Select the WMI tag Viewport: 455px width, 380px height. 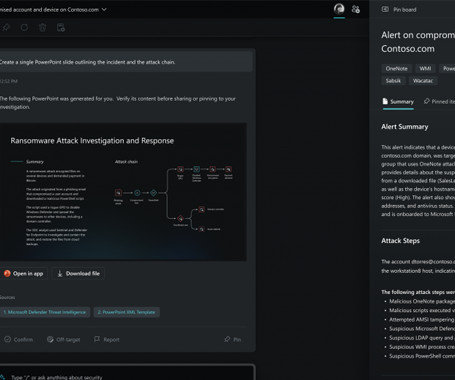[425, 68]
